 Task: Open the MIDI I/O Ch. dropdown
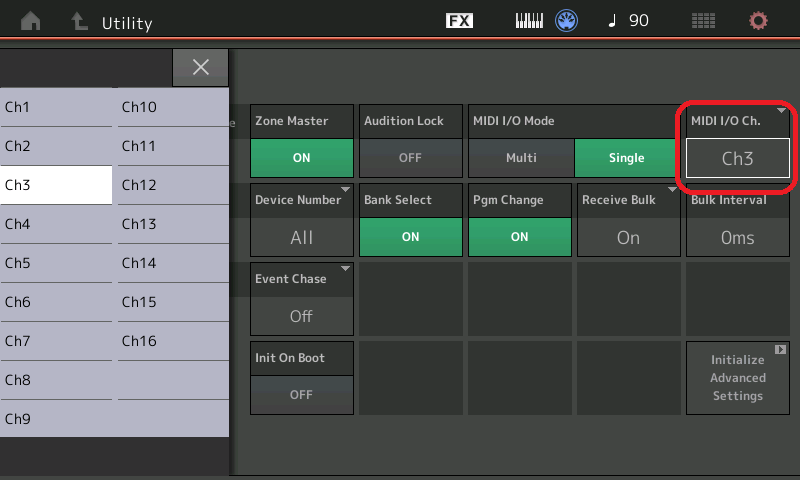click(x=737, y=158)
